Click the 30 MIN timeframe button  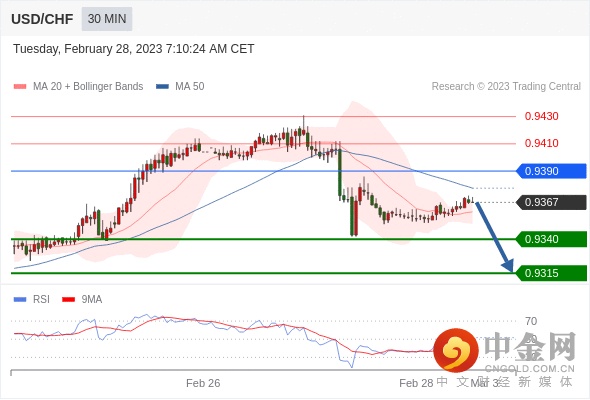coord(107,18)
